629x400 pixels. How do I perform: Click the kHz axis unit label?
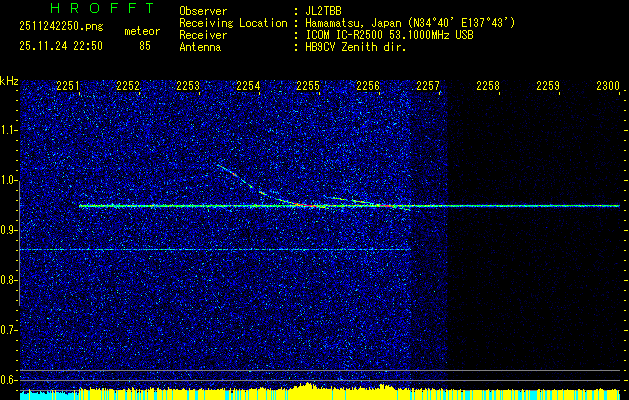9,81
